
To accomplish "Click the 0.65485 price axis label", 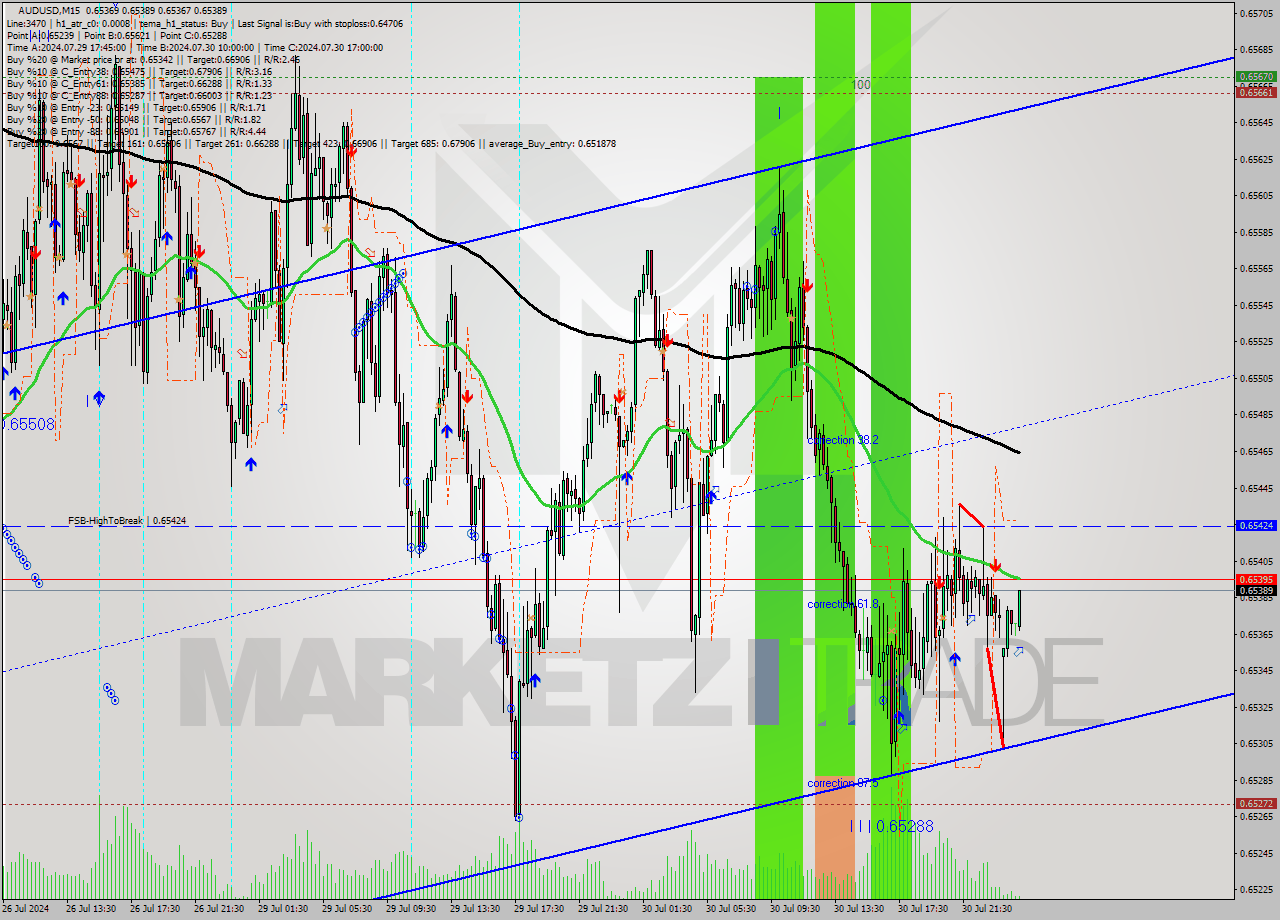I will point(1256,414).
